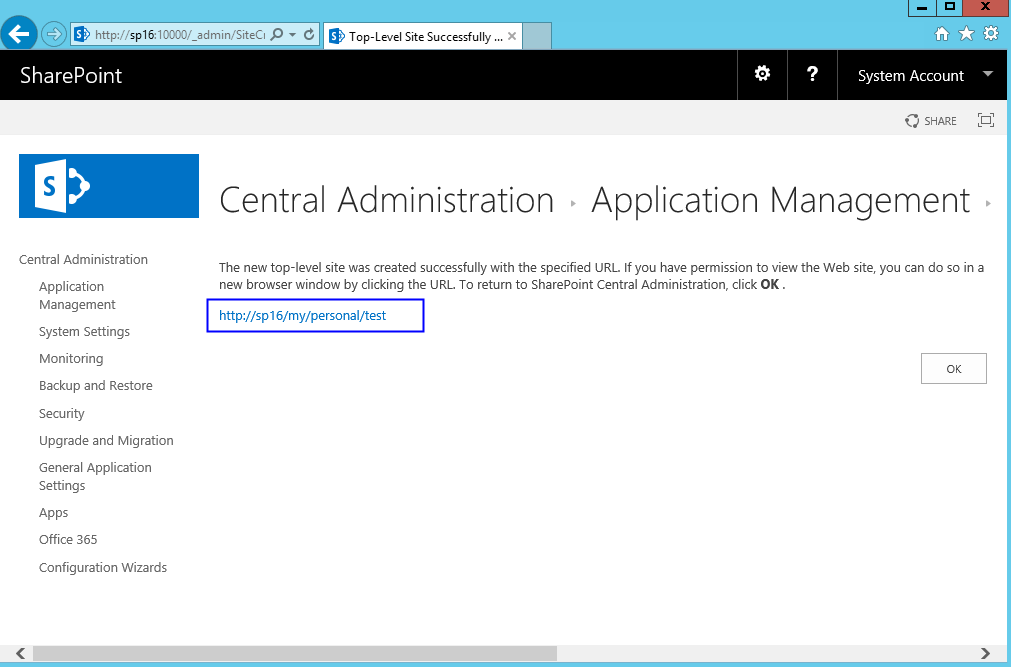Click the browser Back arrow button
This screenshot has height=667, width=1011.
click(19, 34)
